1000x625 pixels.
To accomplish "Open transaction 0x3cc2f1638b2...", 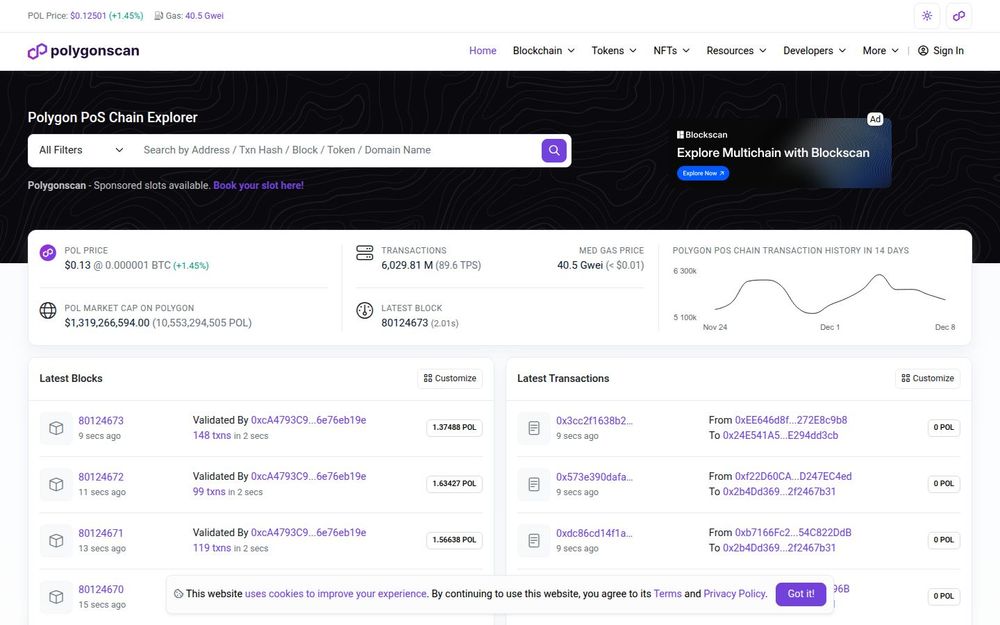I will [x=594, y=421].
